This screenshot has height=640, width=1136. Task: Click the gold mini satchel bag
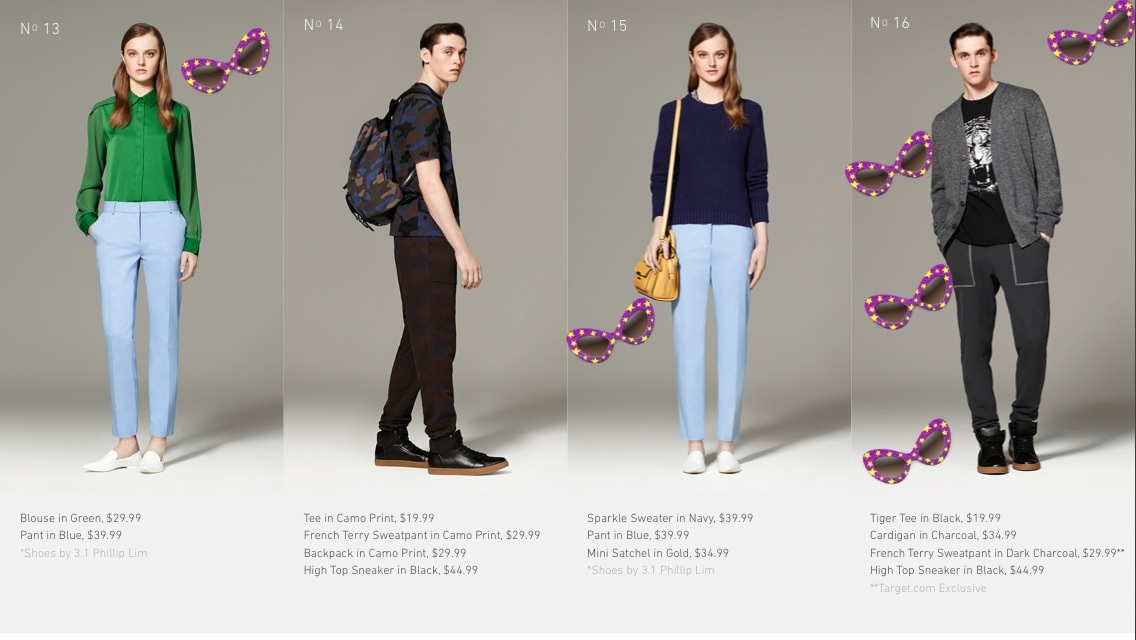tap(657, 273)
